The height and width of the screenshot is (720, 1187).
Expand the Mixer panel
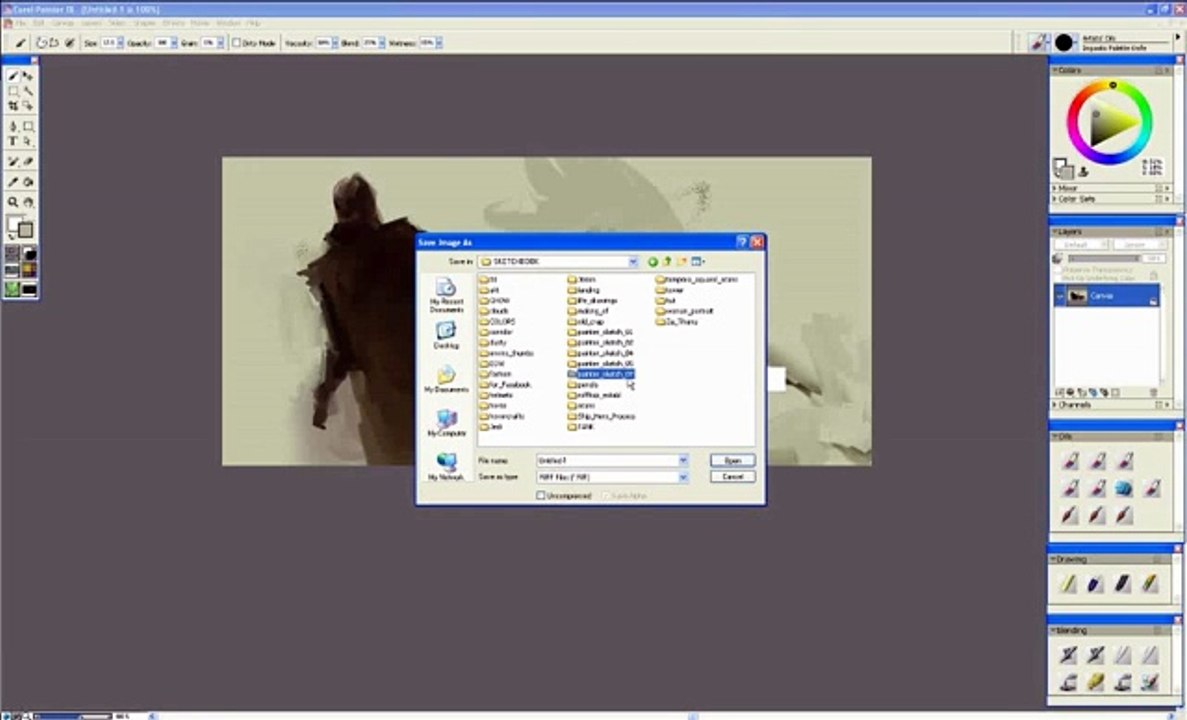pos(1055,188)
